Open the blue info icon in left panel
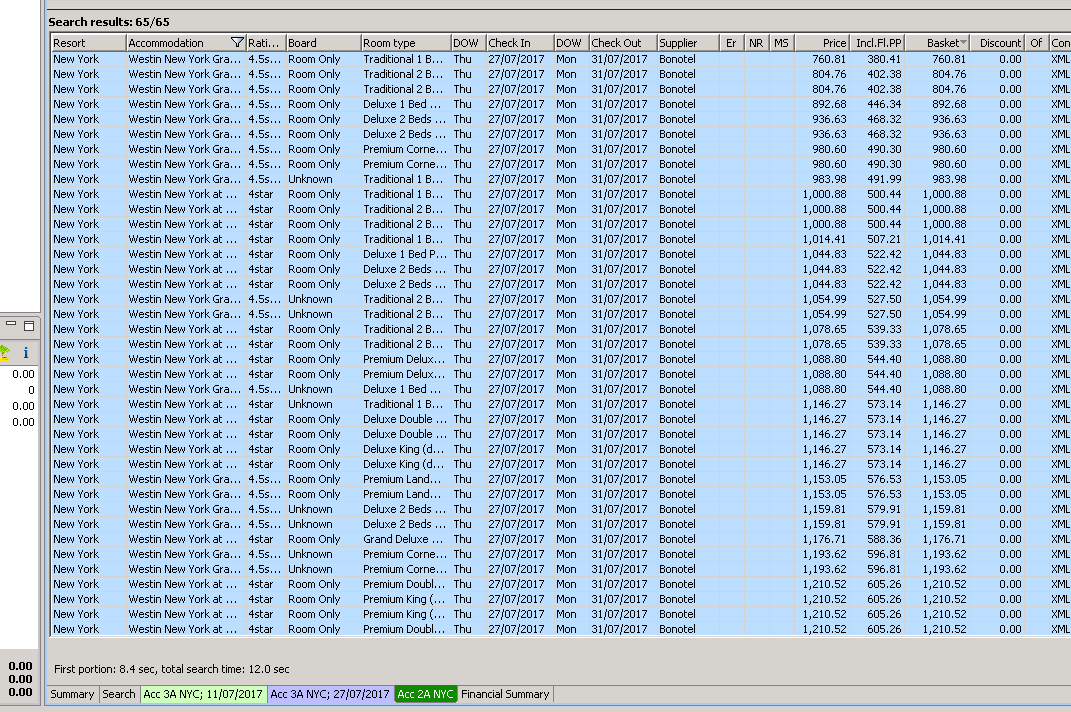Screen dimensions: 1071x712 [26, 353]
